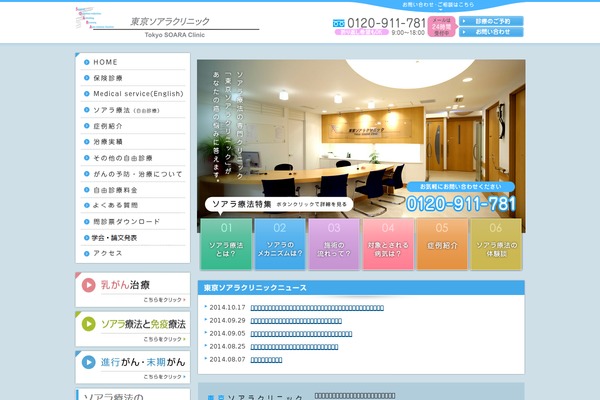
Task: Open the ソアラ療法と免疫療法 banner
Action: (133, 329)
